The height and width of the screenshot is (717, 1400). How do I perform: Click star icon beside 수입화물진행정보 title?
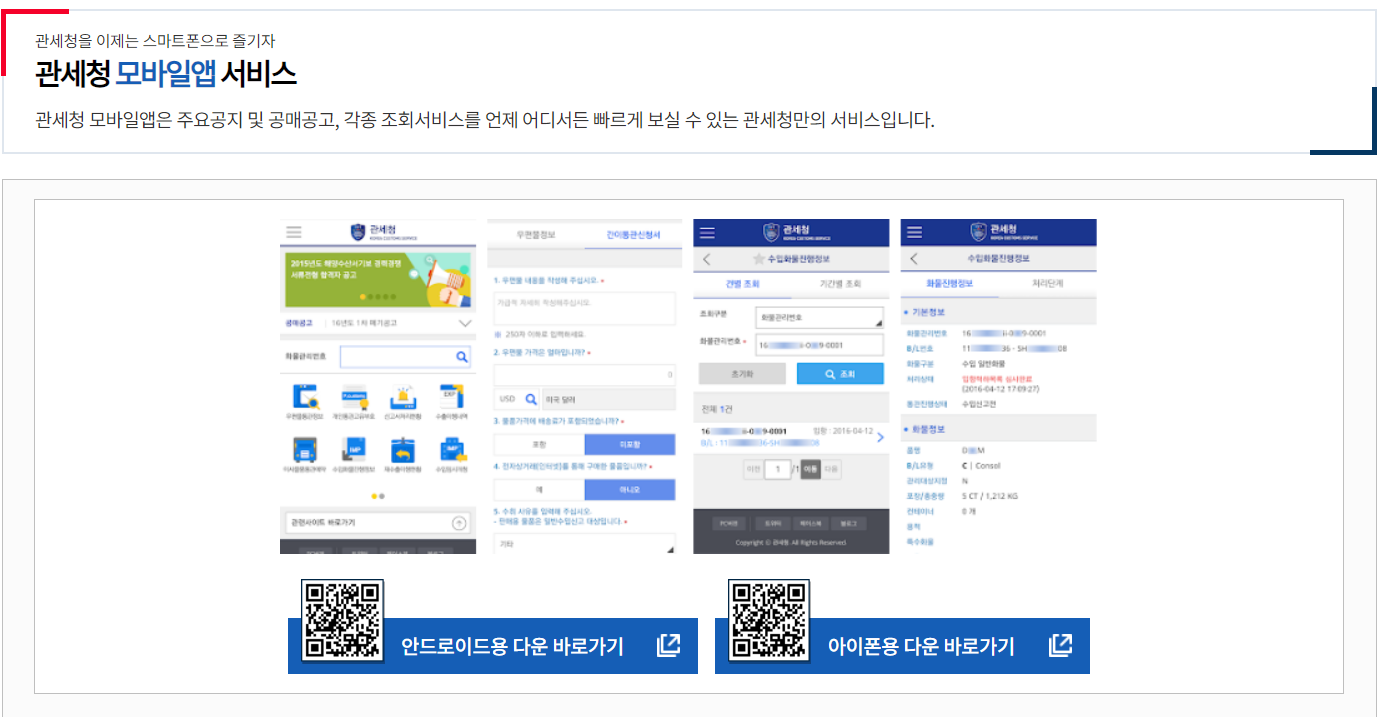(x=758, y=260)
